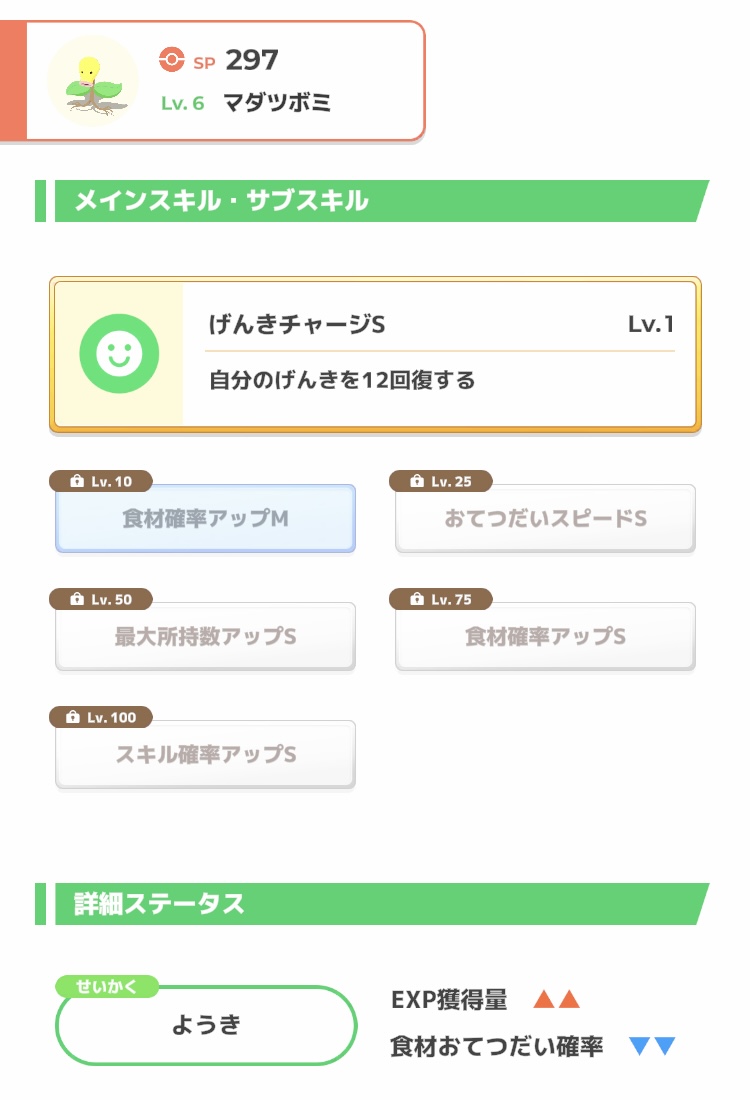Open the 食材確率アップM sub skill
The height and width of the screenshot is (1100, 750).
[x=206, y=518]
